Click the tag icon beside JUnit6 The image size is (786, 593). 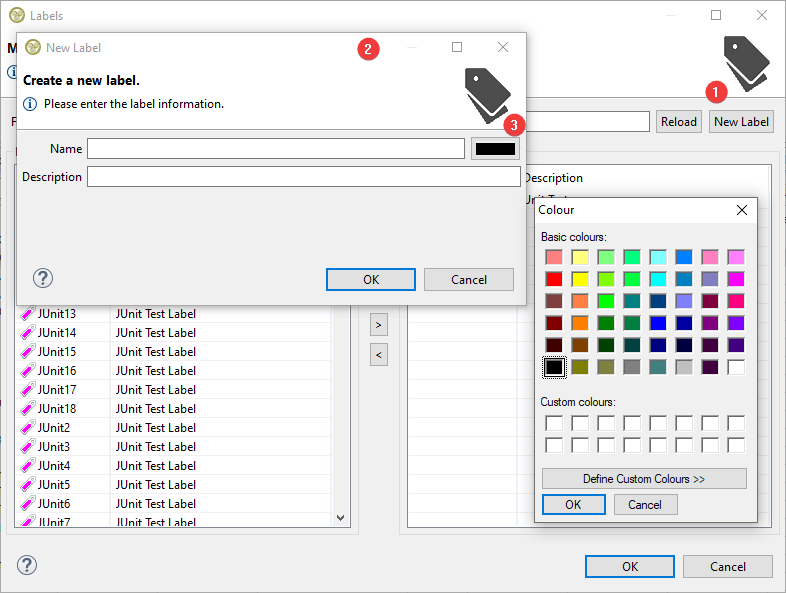27,504
